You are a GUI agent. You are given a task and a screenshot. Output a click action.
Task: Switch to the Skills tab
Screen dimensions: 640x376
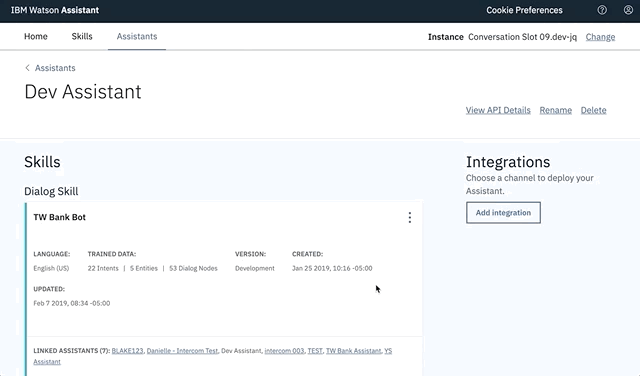[x=82, y=36]
